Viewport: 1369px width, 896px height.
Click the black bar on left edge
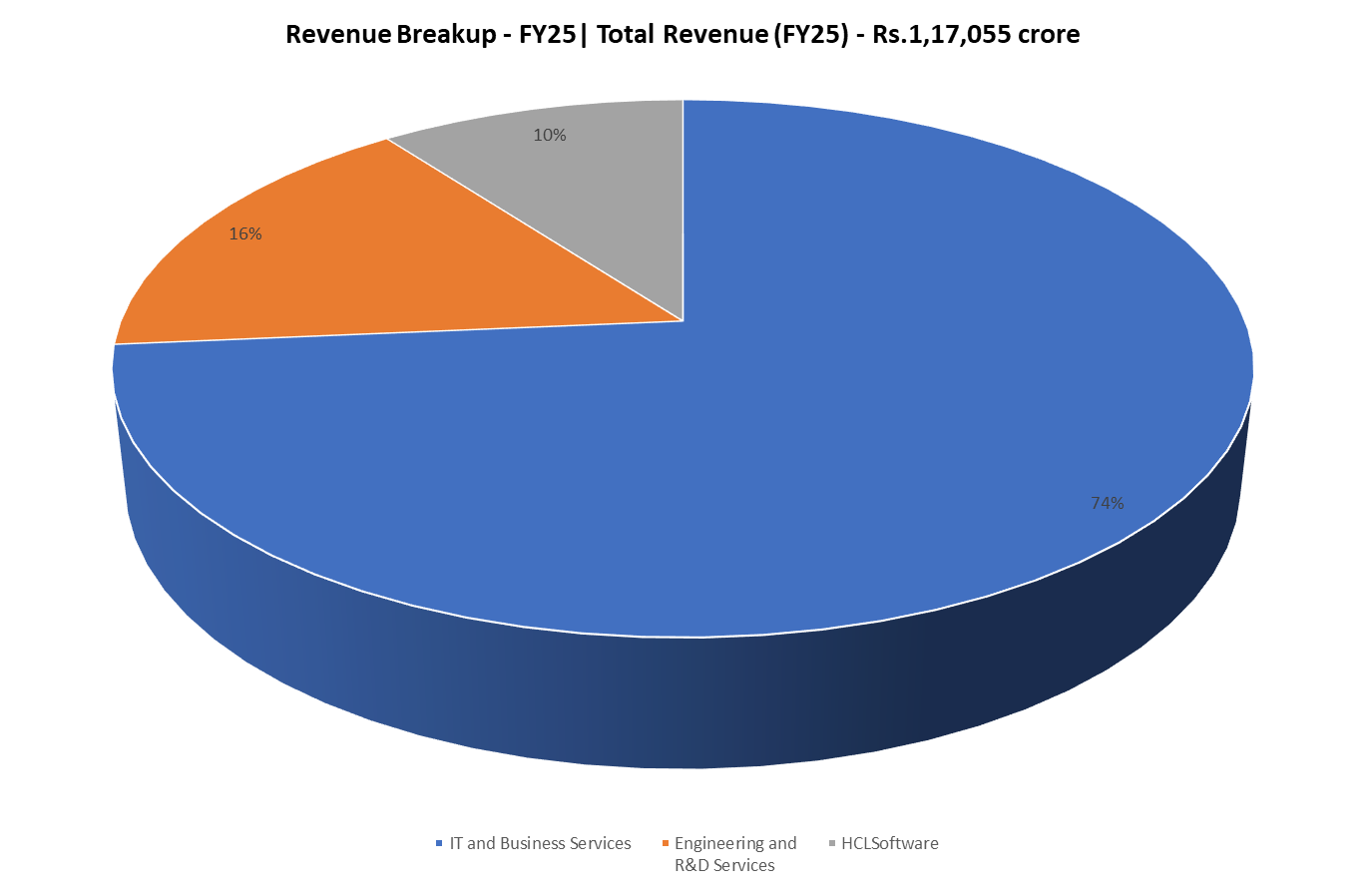pyautogui.click(x=36, y=448)
